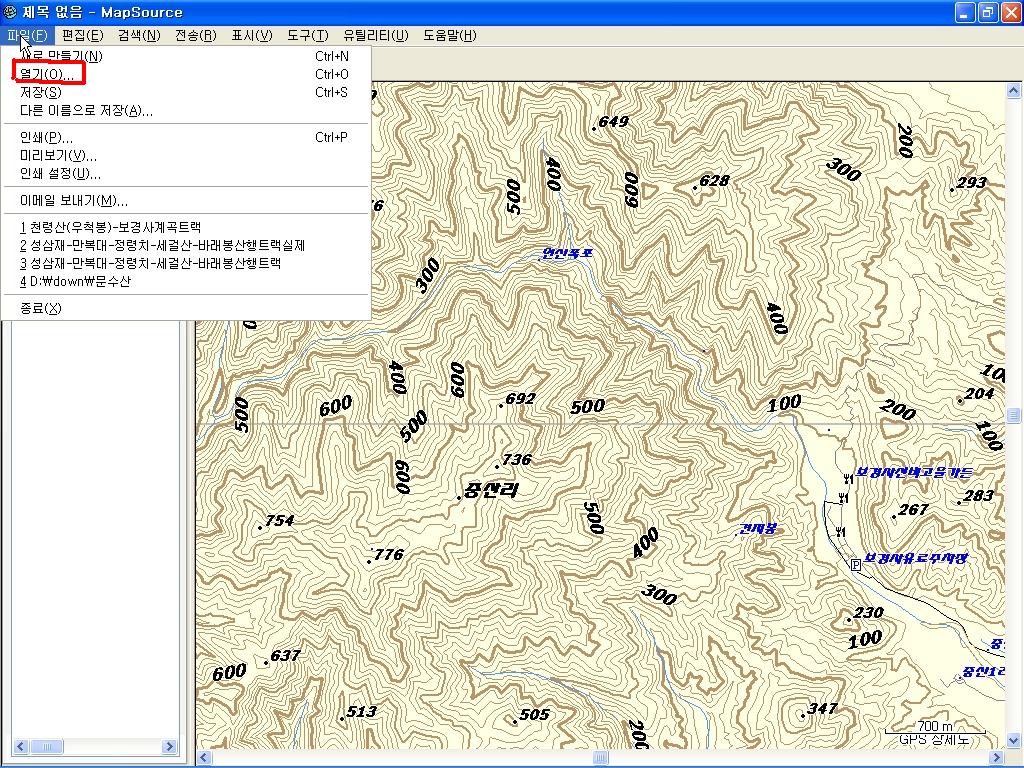Viewport: 1024px width, 768px height.
Task: Click the 700 m map scale indicator
Action: tap(935, 727)
